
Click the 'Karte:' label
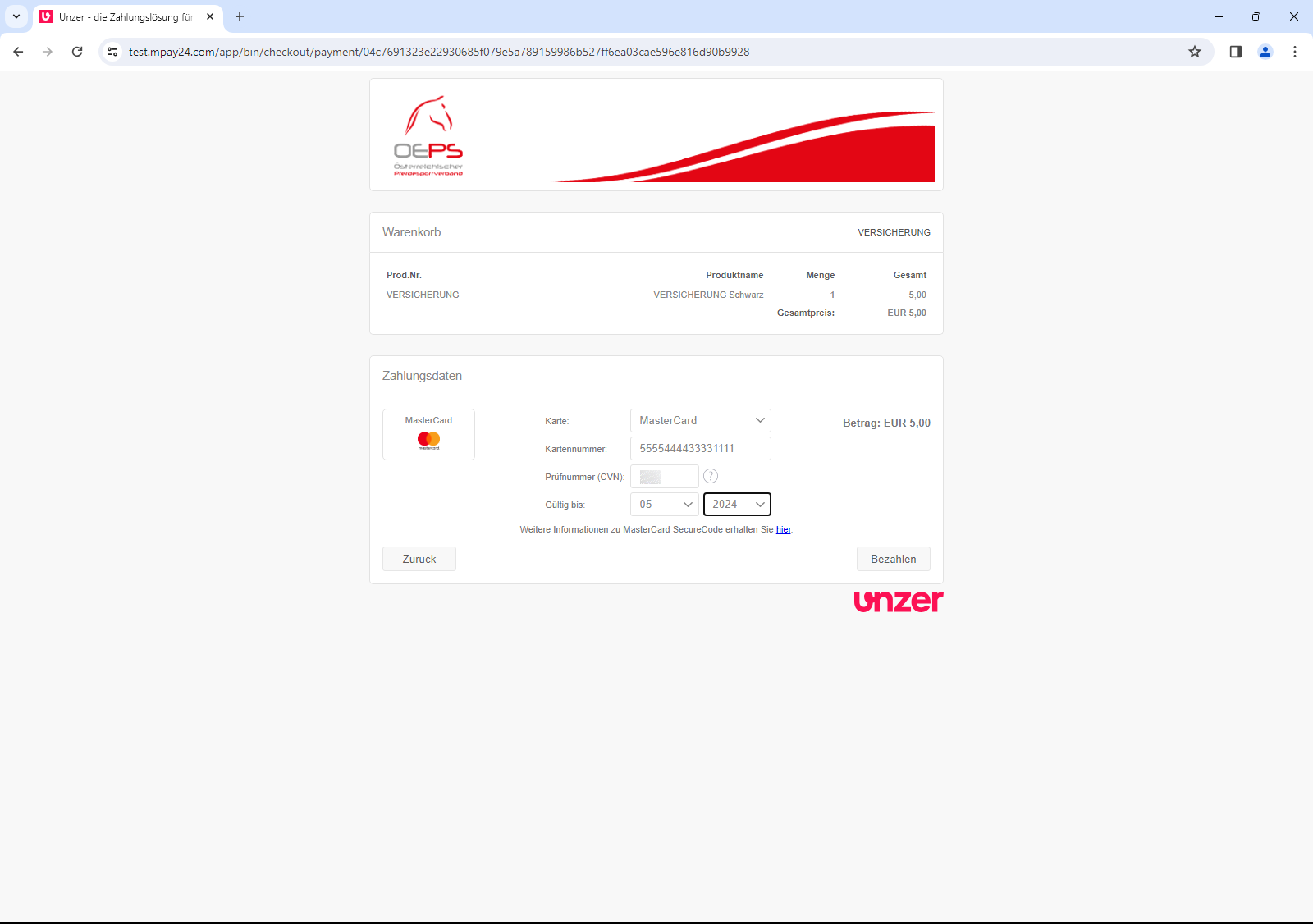[556, 421]
